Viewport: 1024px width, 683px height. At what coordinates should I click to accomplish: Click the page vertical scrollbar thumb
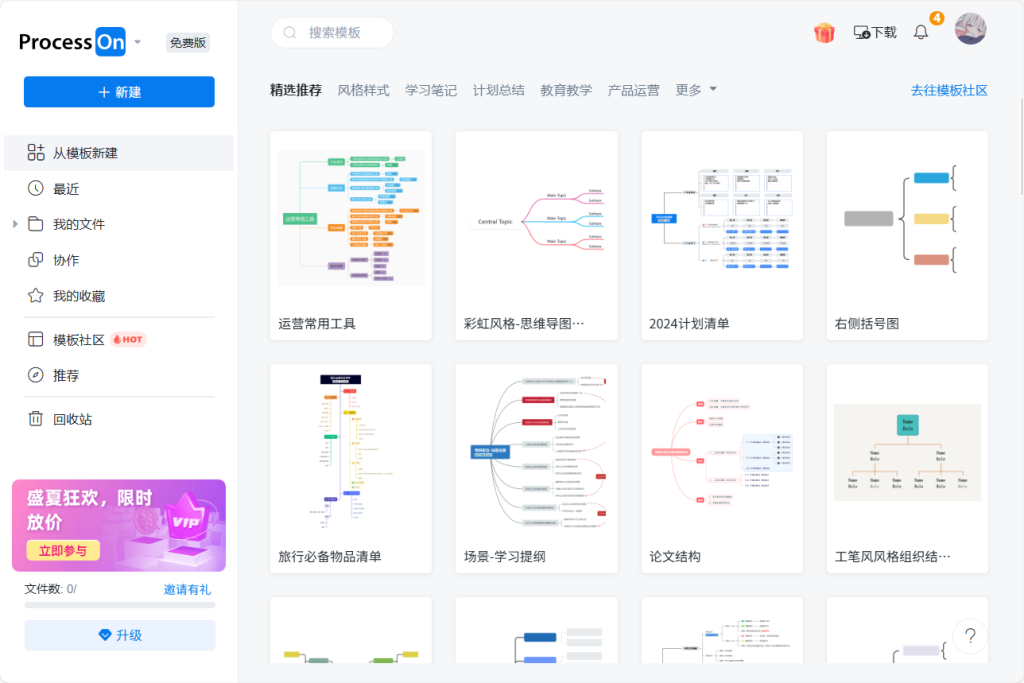[x=1021, y=147]
